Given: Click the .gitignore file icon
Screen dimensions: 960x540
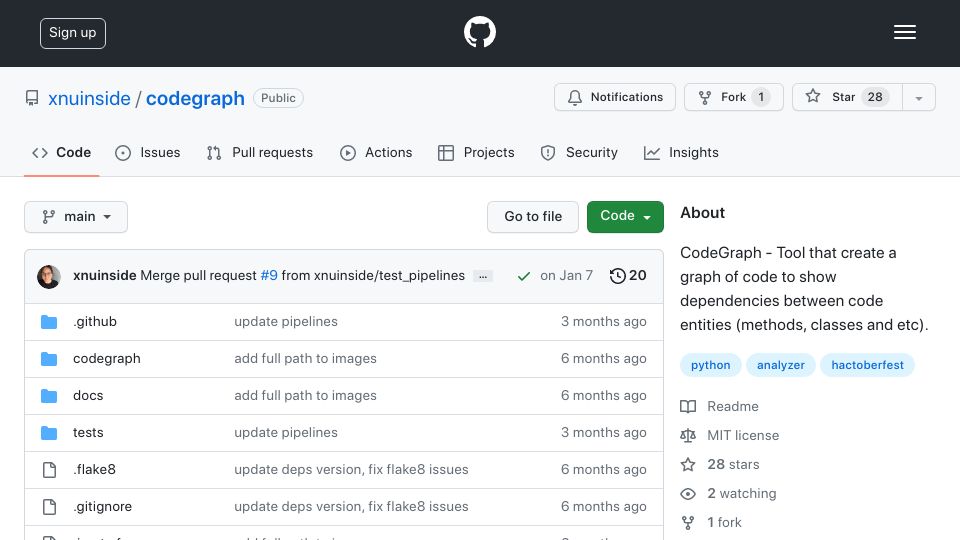Looking at the screenshot, I should pos(49,507).
